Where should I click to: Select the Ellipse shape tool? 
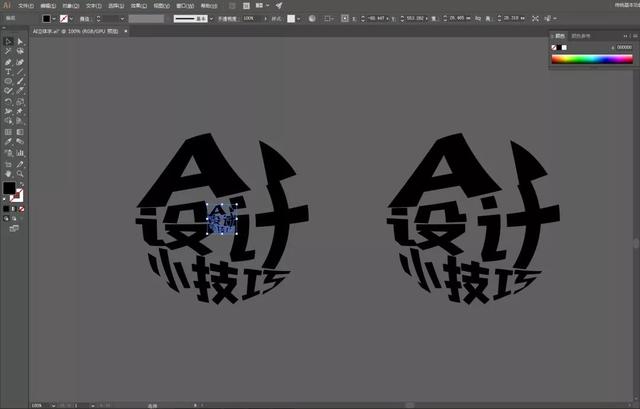coord(8,81)
